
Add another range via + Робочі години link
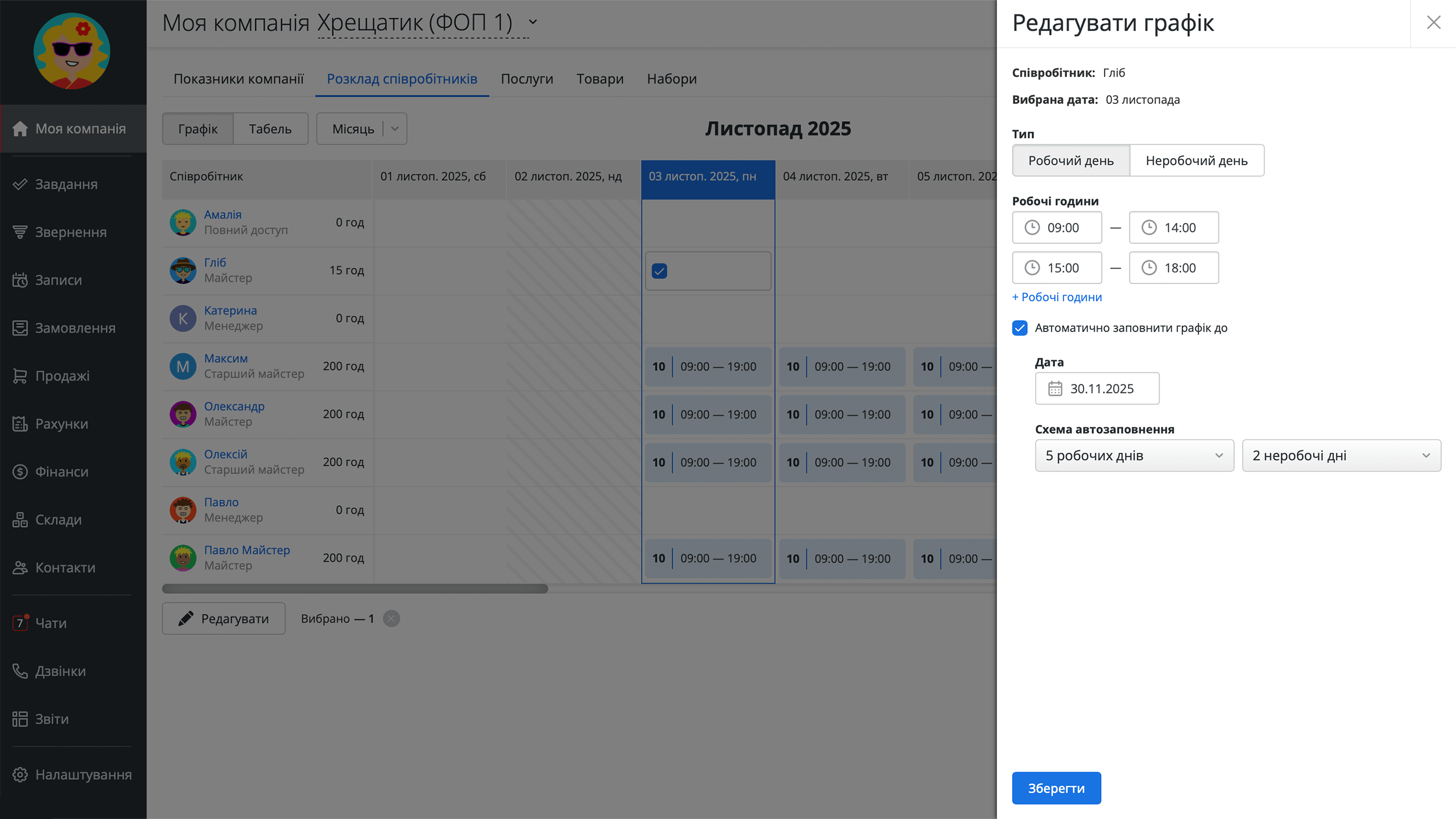[x=1057, y=297]
